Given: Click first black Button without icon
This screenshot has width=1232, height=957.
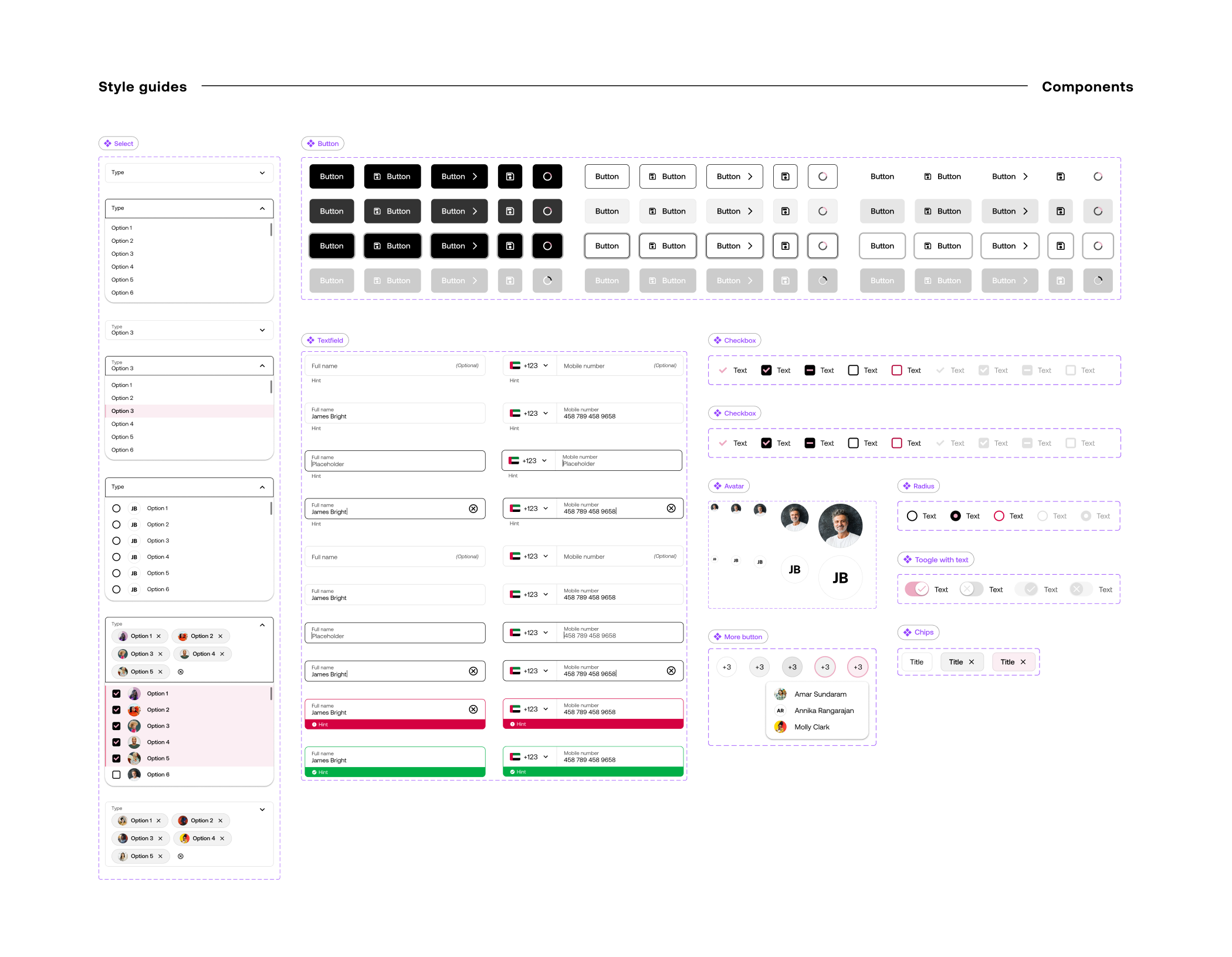Looking at the screenshot, I should tap(331, 177).
